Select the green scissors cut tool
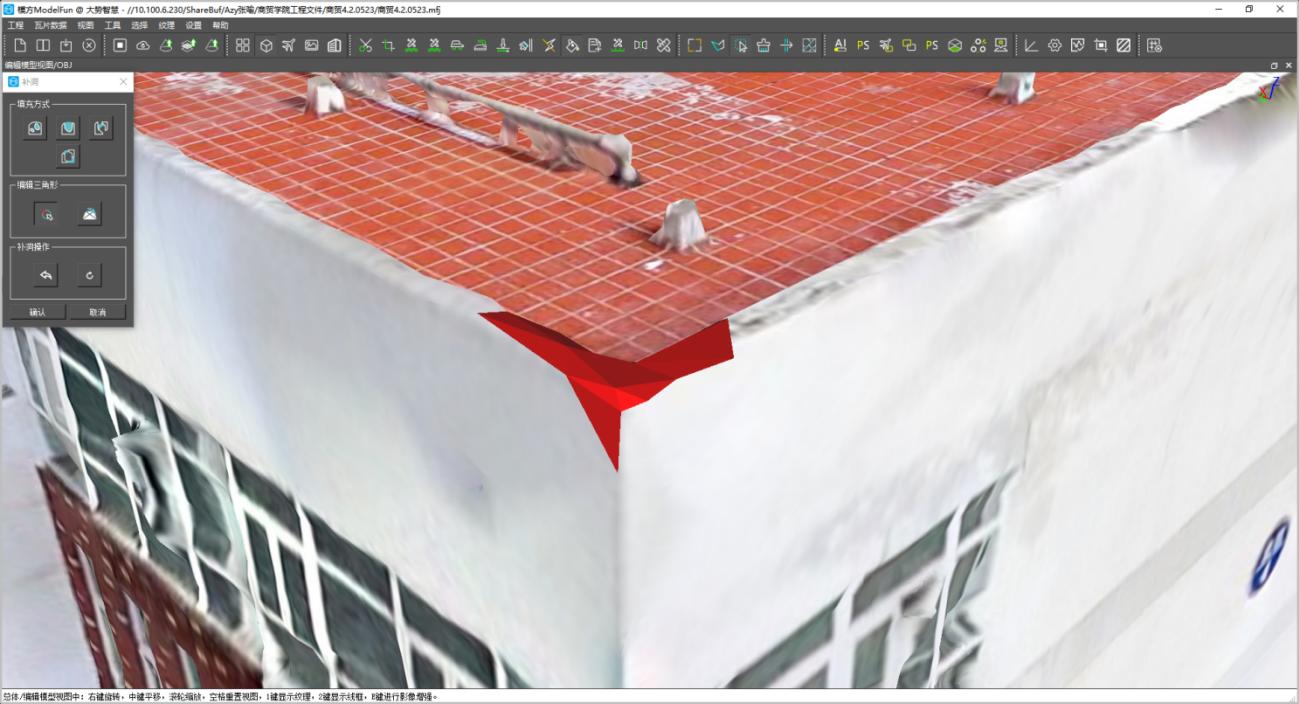This screenshot has width=1299, height=704. (365, 45)
